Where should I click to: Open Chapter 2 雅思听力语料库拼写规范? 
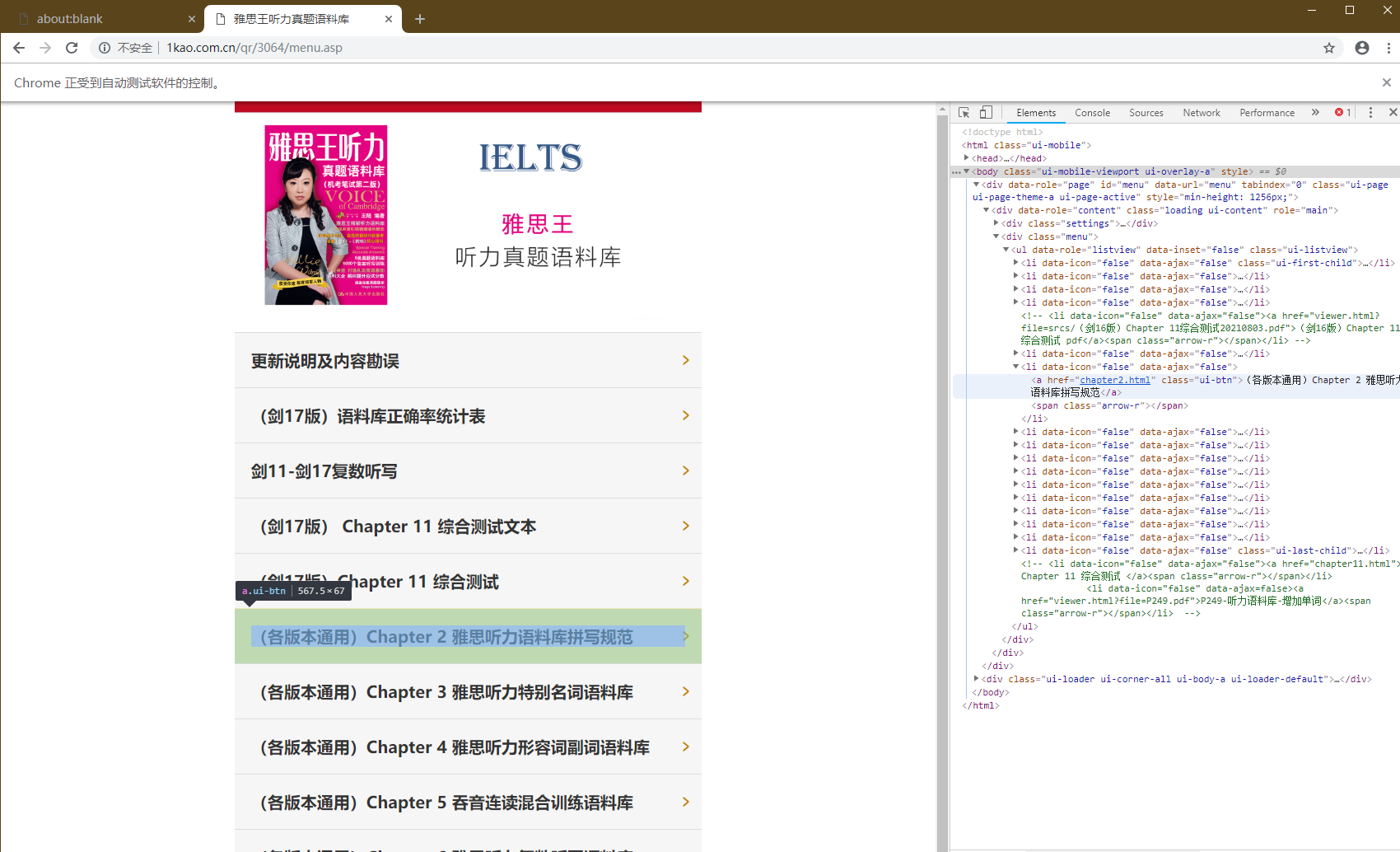(x=468, y=637)
